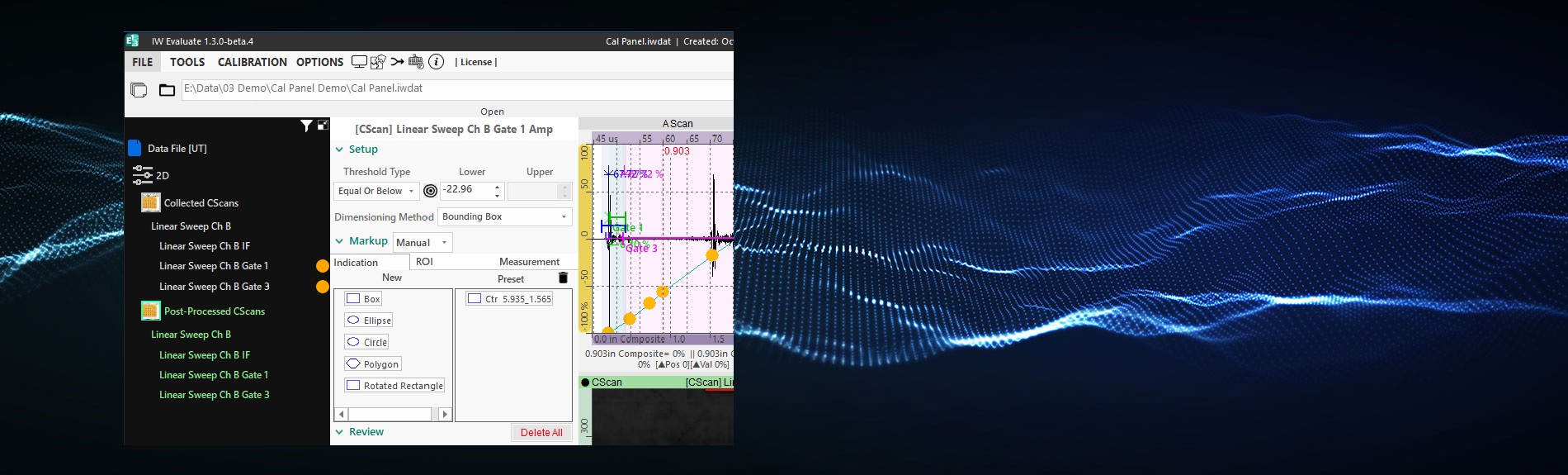The image size is (1568, 475).
Task: Click the info circle icon
Action: point(437,62)
